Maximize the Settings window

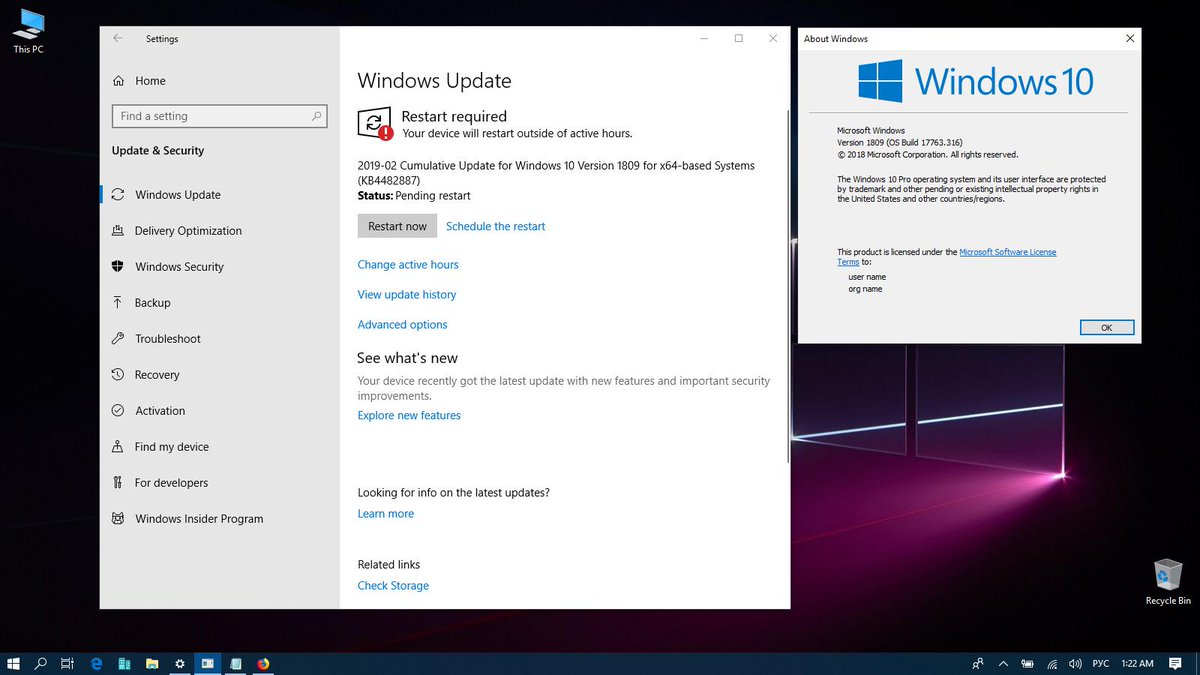(738, 39)
